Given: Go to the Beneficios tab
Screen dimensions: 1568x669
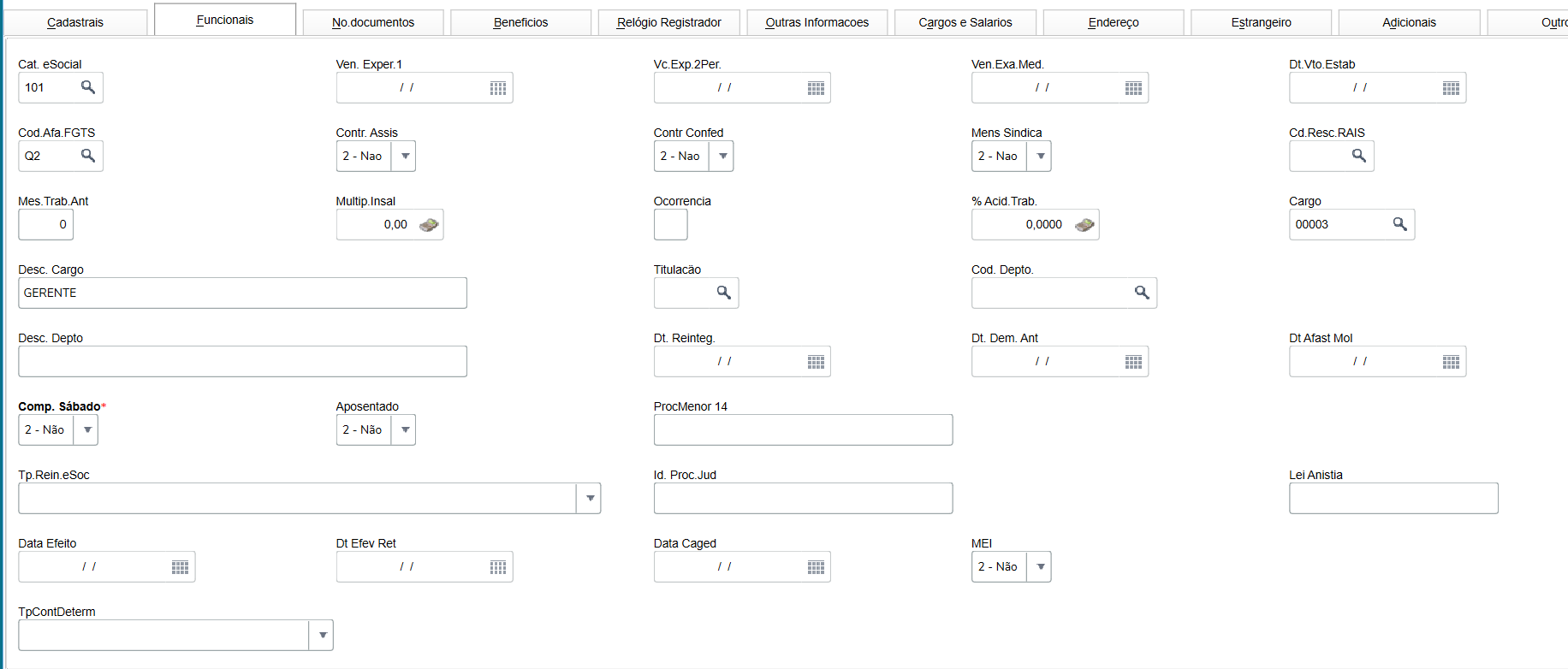Looking at the screenshot, I should click(520, 22).
